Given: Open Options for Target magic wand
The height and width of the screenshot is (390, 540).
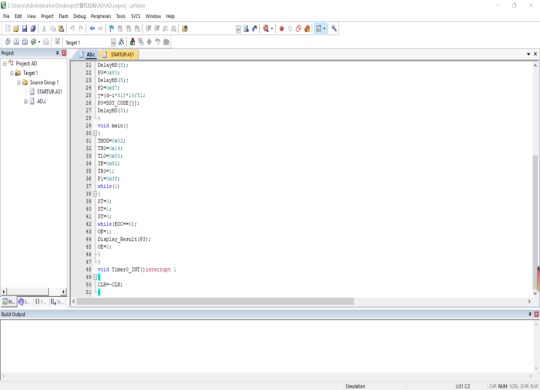Looking at the screenshot, I should 121,42.
